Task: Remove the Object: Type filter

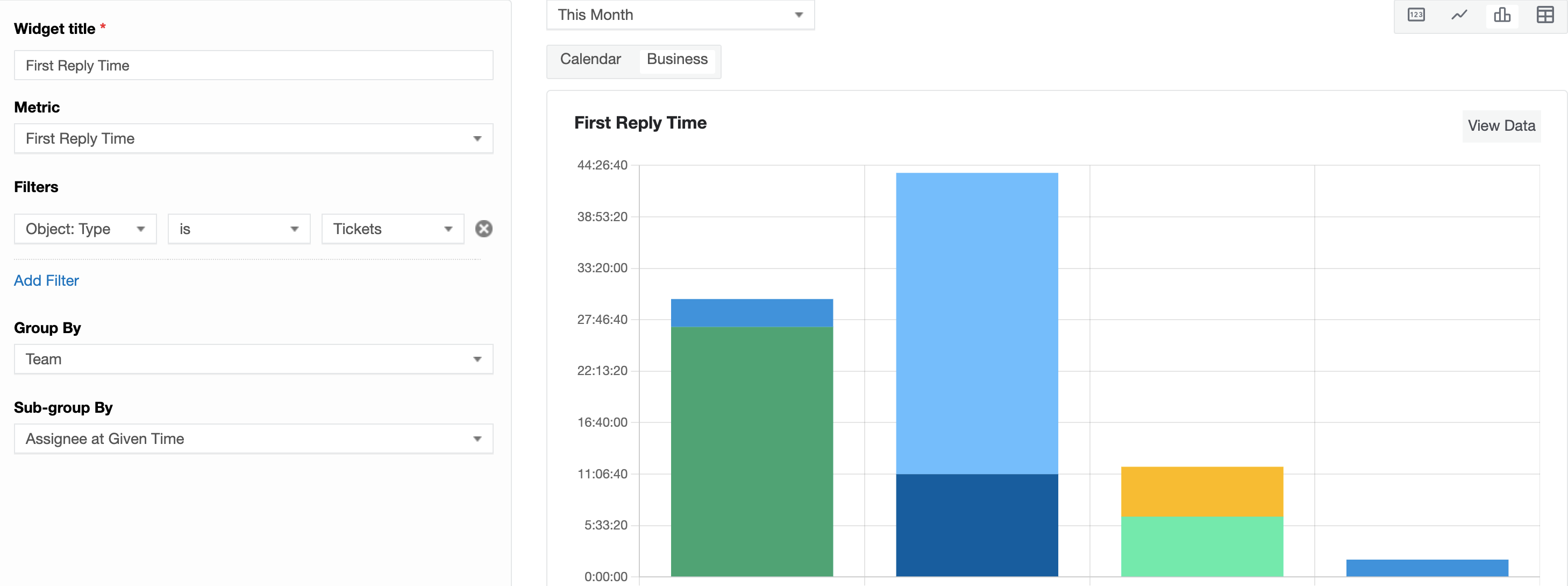Action: (484, 229)
